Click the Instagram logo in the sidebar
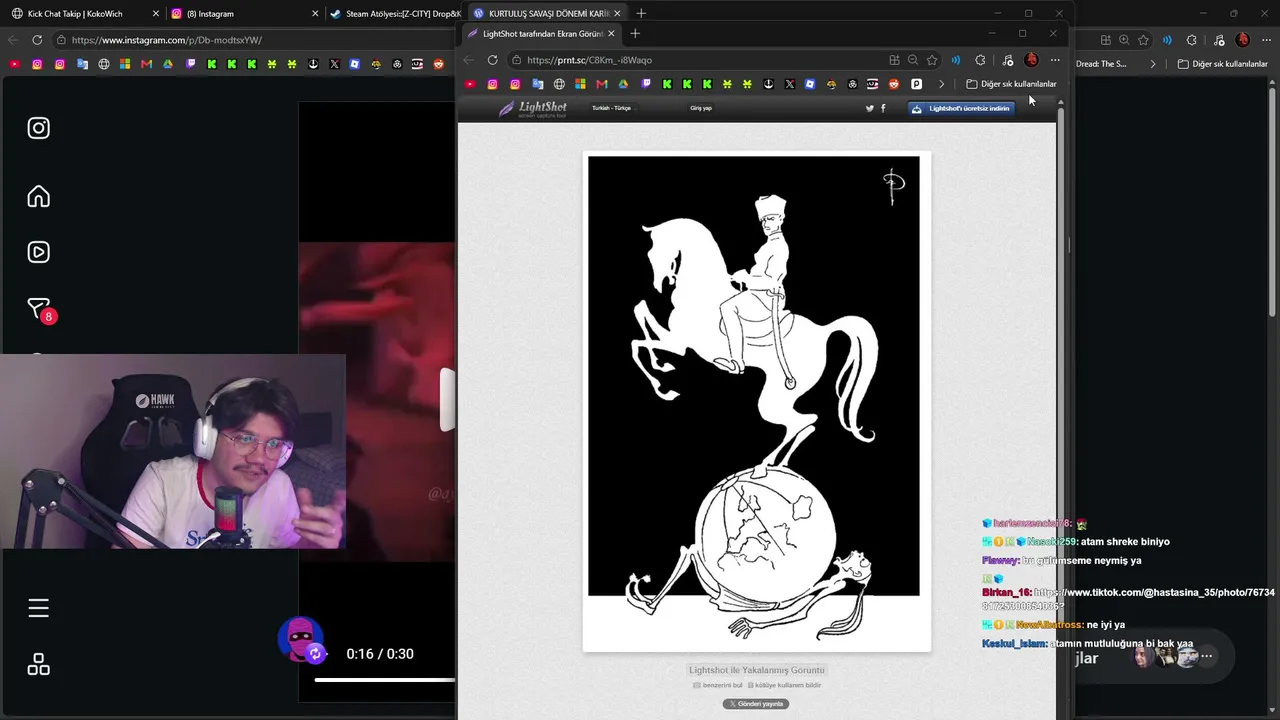 pos(38,128)
